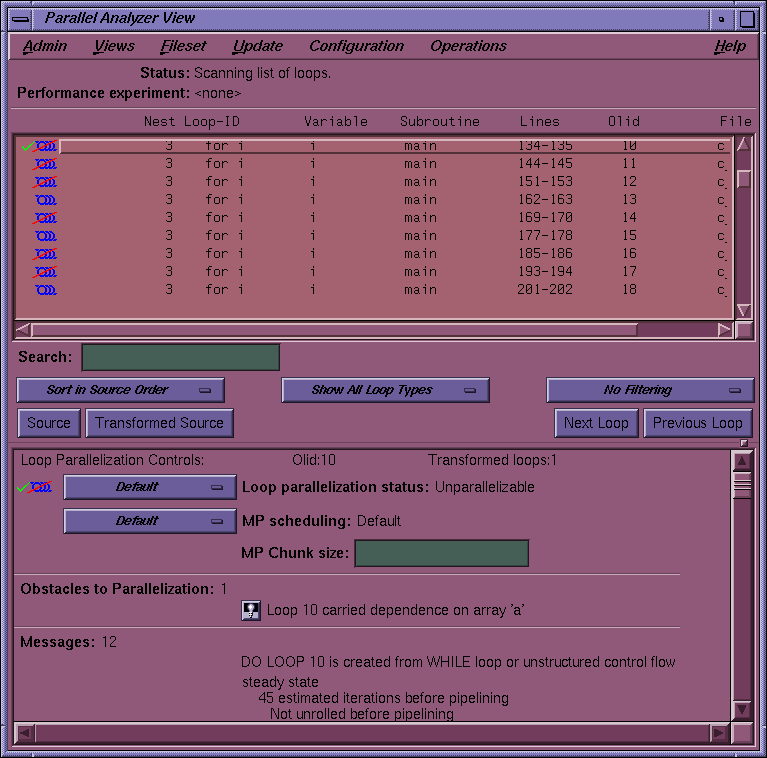
Task: Click the detail pane vertical scrollbar thumb
Action: coord(742,486)
